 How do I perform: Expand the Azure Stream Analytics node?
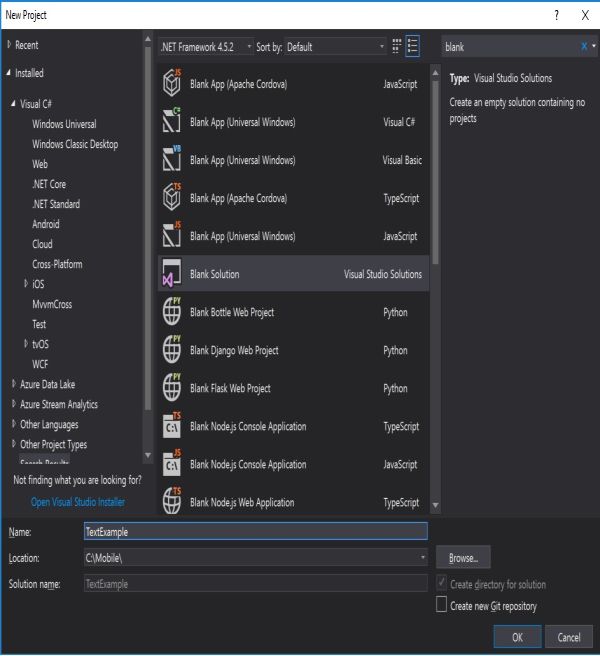point(14,404)
